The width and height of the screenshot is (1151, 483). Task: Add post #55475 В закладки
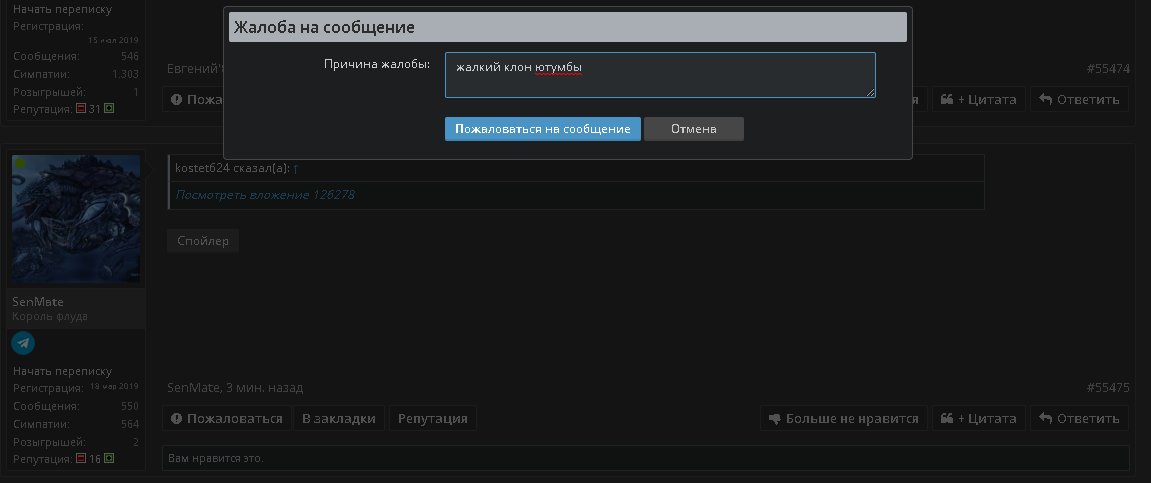pyautogui.click(x=338, y=418)
